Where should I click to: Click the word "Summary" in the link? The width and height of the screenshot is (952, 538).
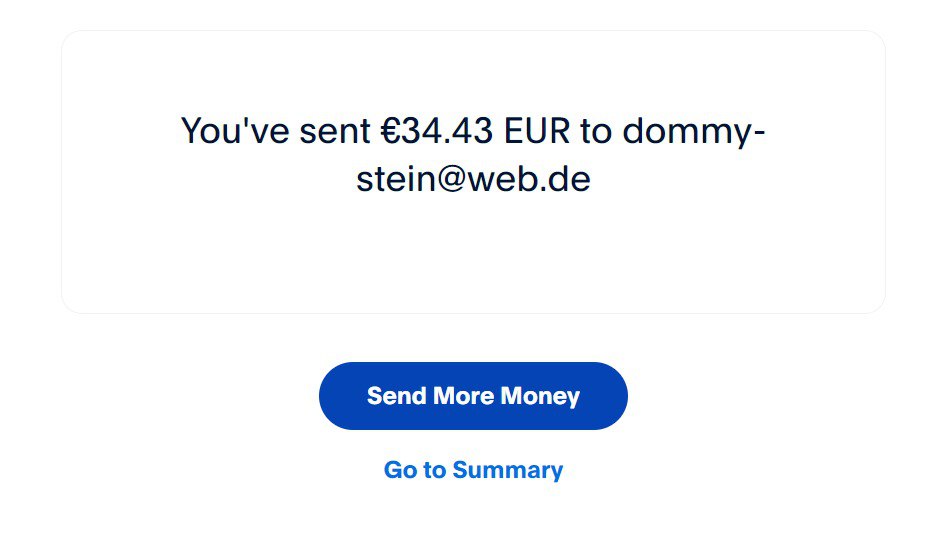[507, 470]
